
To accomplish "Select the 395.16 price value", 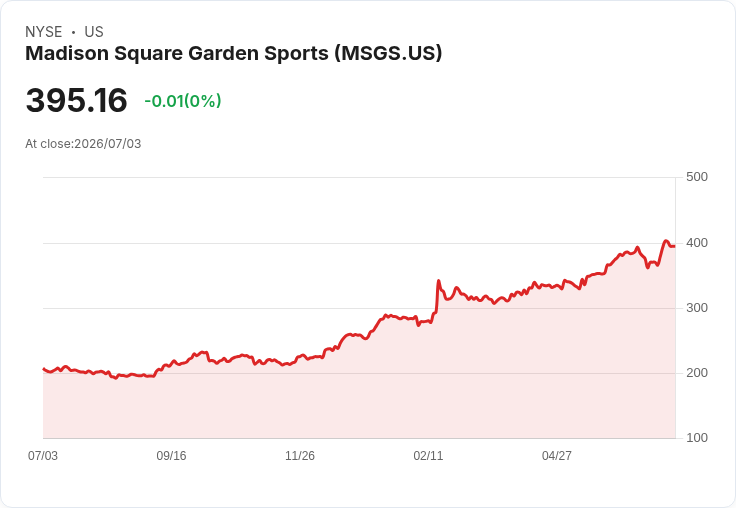I will [76, 100].
